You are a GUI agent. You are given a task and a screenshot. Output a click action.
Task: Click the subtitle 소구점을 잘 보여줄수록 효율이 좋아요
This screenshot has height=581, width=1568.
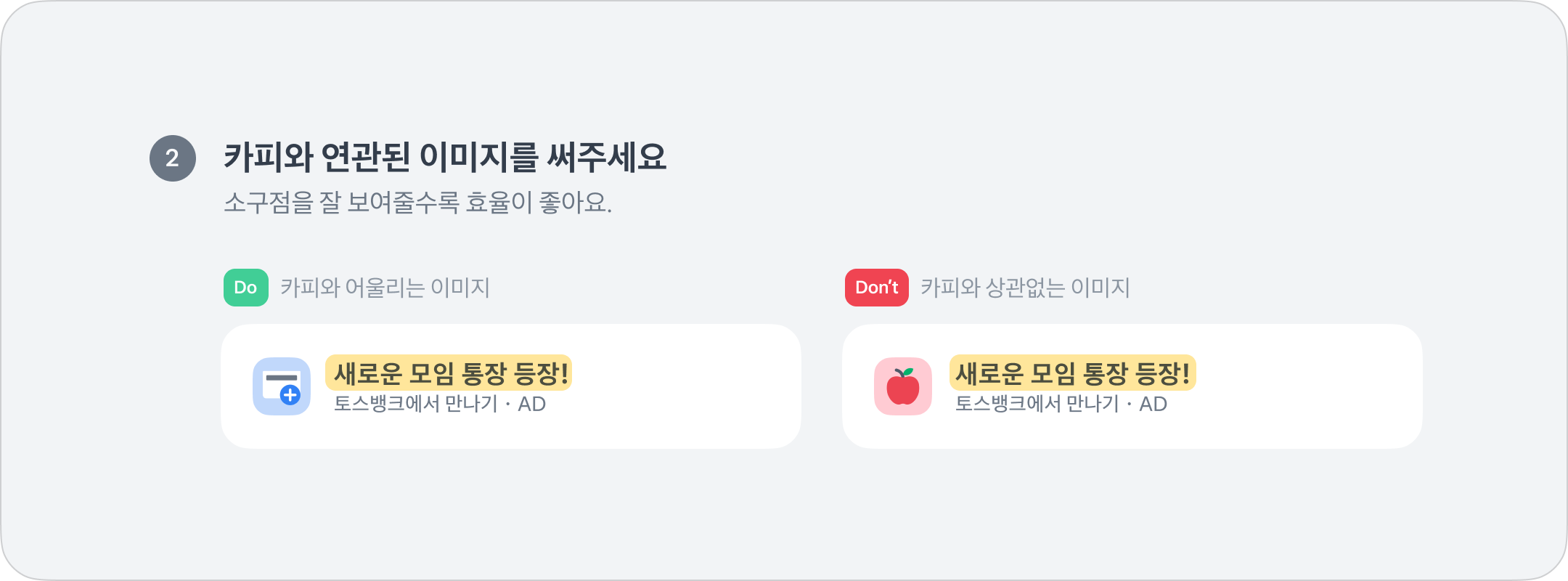417,203
